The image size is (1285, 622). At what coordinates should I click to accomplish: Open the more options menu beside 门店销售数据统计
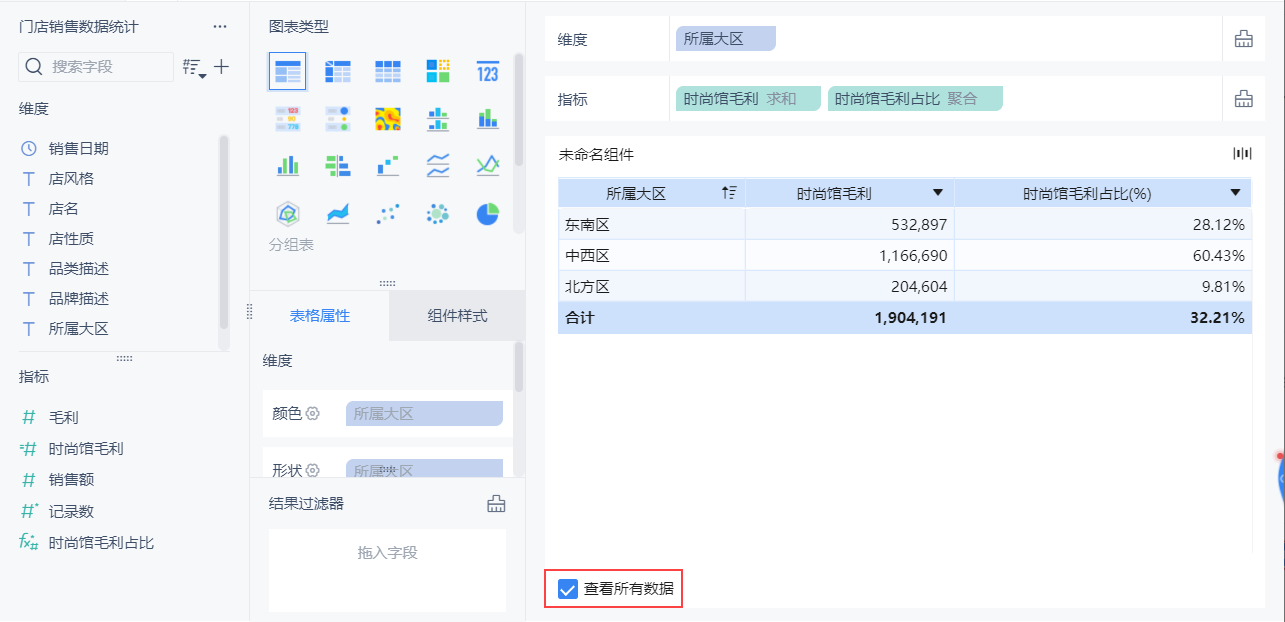coord(220,27)
